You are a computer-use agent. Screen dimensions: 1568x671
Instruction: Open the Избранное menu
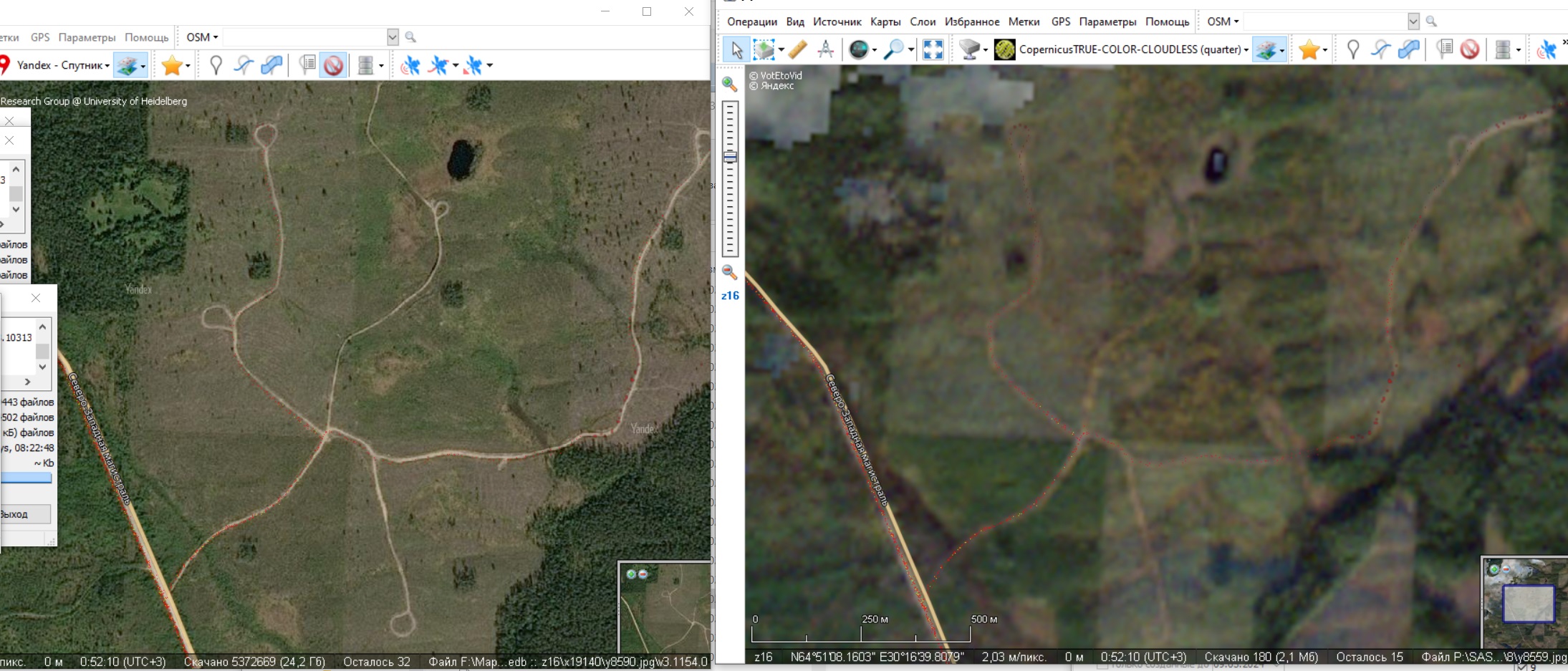click(971, 21)
